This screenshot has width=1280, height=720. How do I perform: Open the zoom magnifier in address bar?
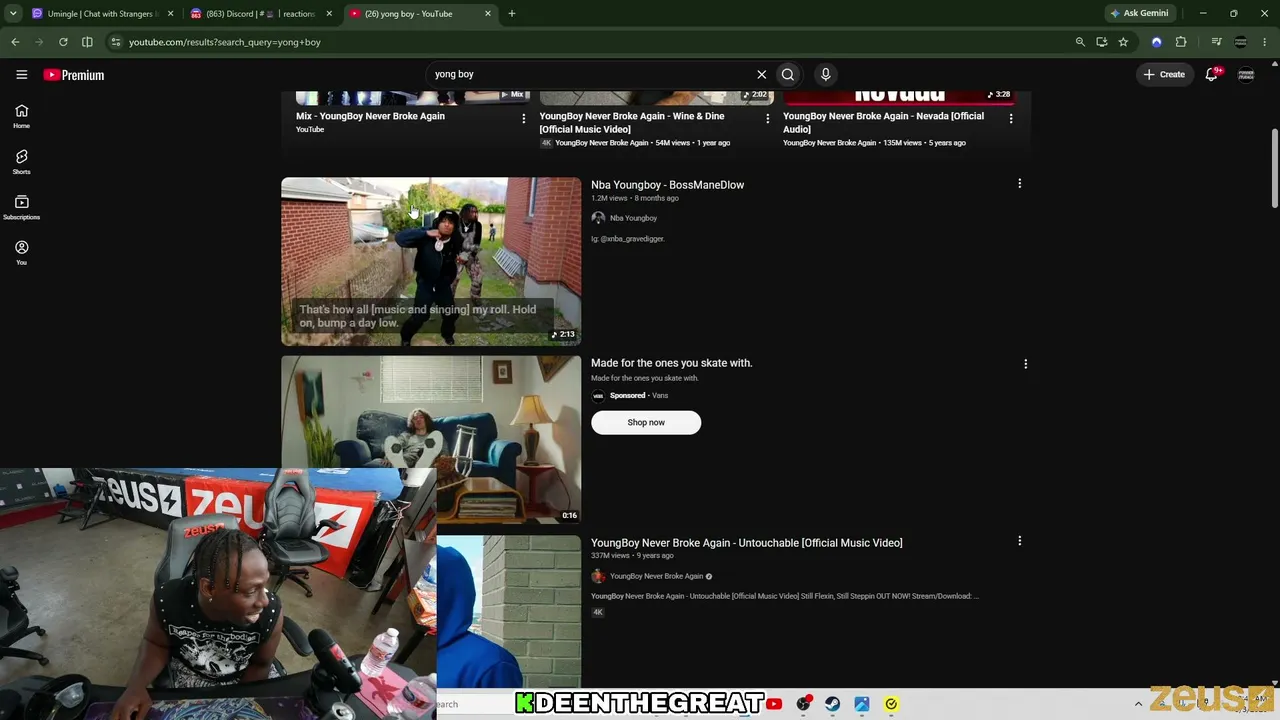[1080, 42]
